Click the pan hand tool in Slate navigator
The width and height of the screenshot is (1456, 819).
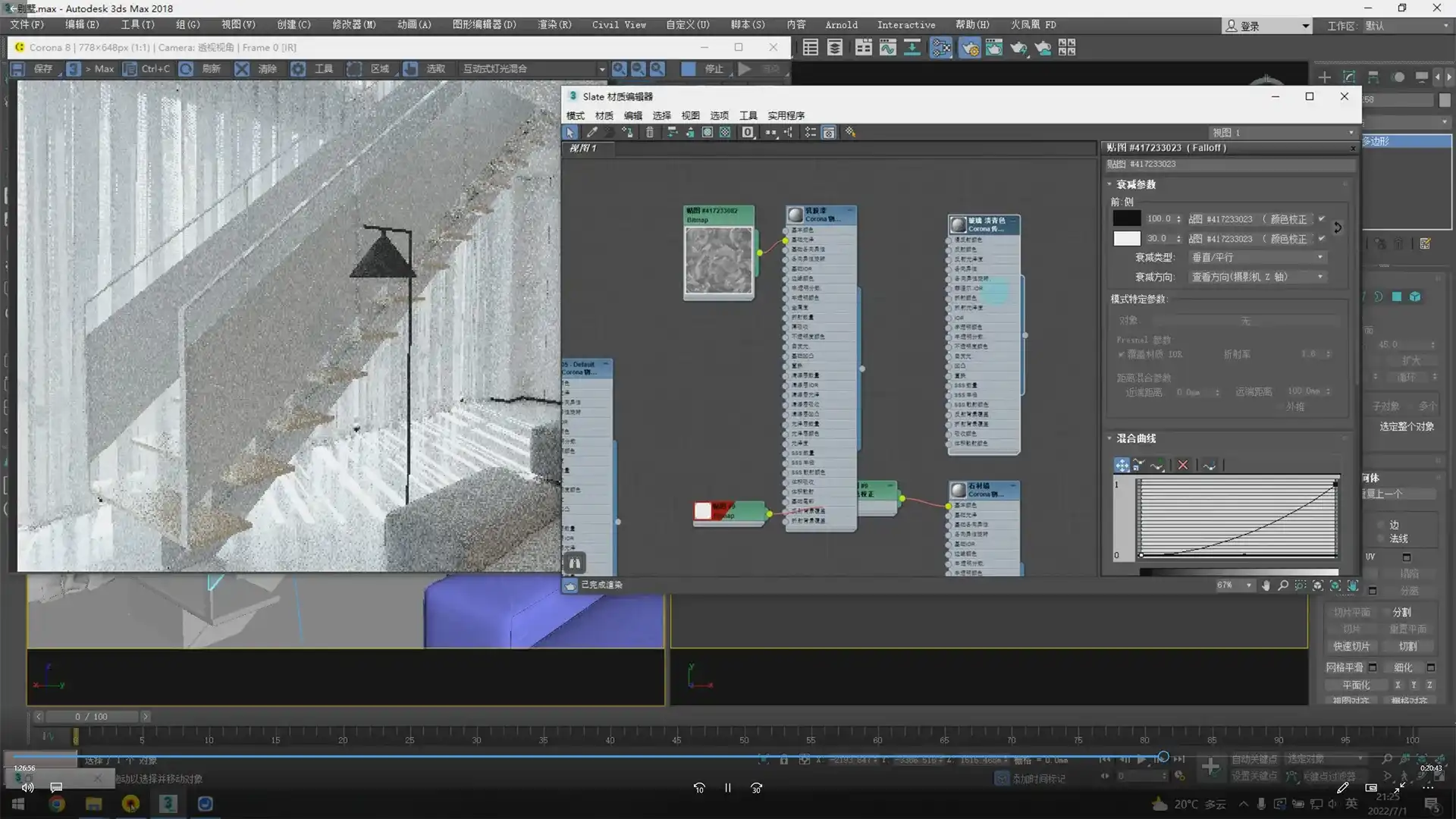[x=1265, y=585]
